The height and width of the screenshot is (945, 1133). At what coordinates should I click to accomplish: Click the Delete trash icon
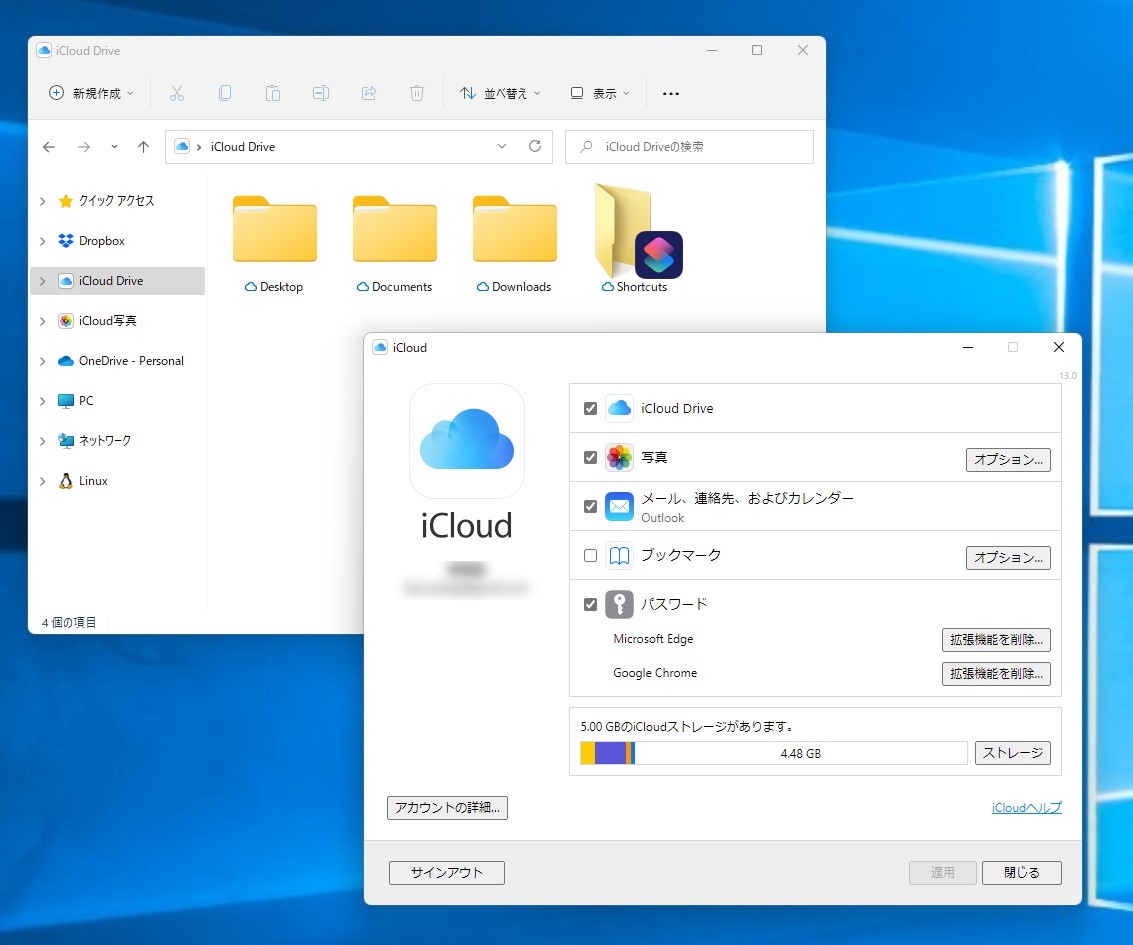(417, 93)
